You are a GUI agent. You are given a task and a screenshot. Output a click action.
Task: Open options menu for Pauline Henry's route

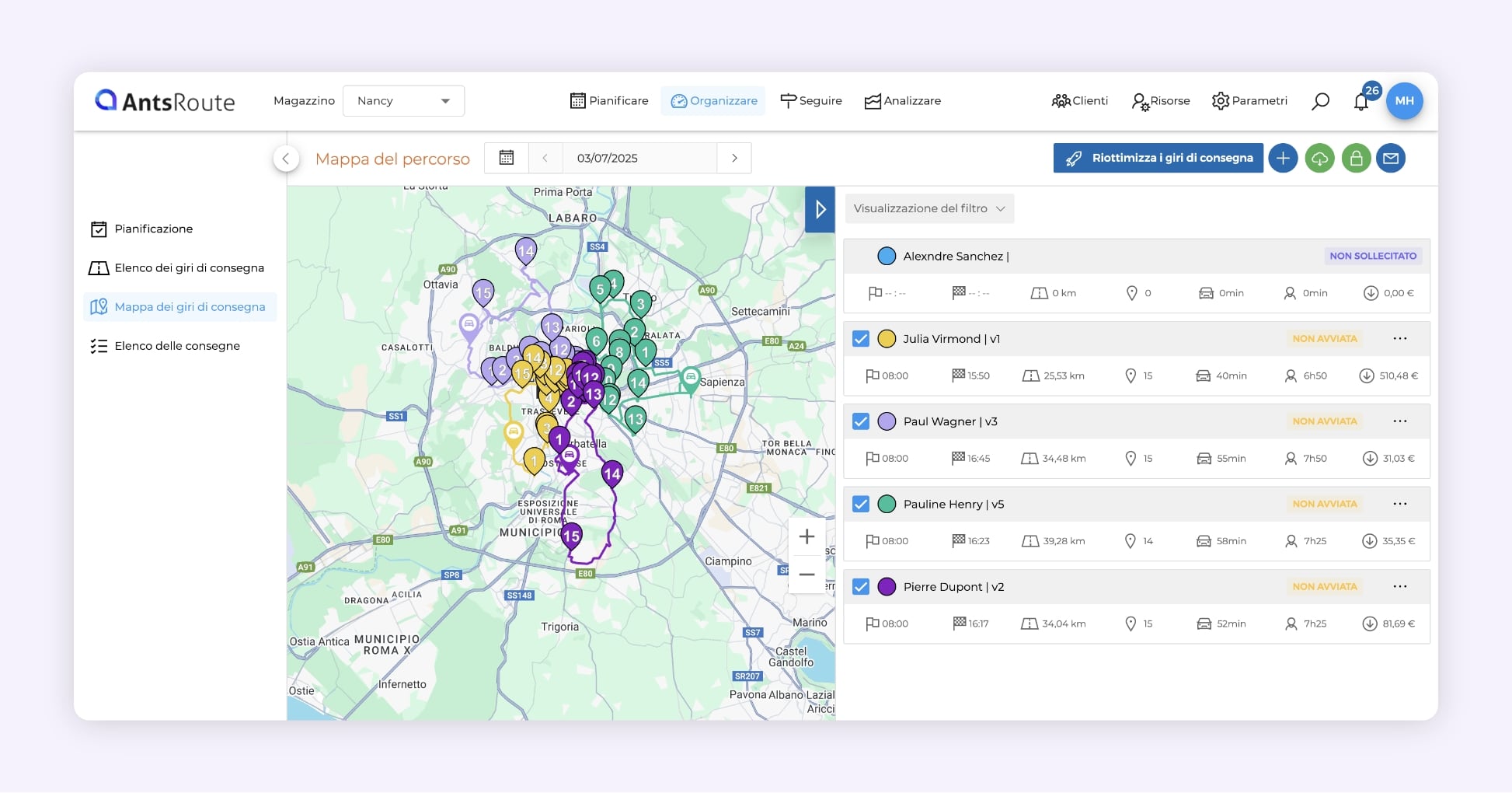(x=1400, y=504)
